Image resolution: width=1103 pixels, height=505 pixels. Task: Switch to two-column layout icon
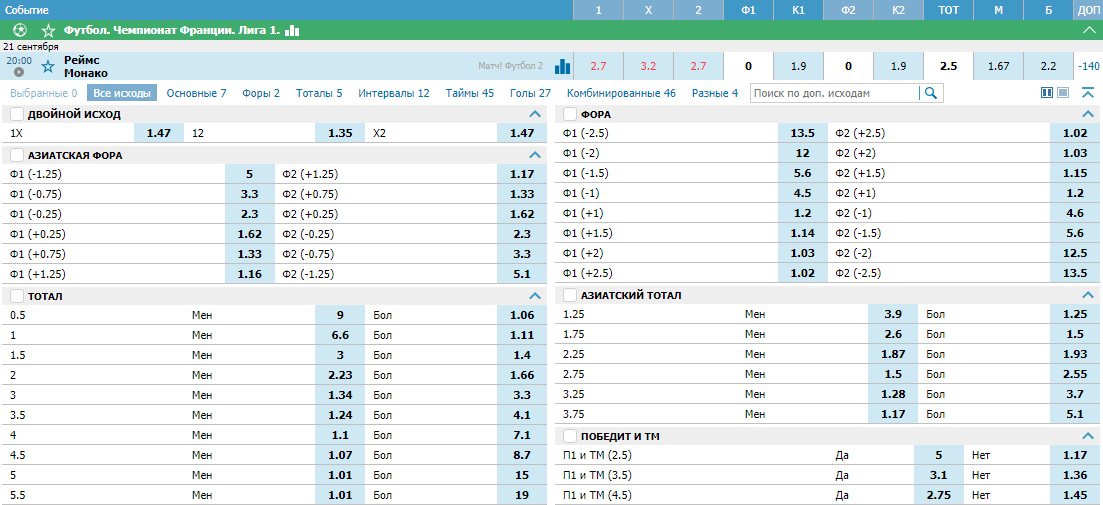coord(1046,93)
